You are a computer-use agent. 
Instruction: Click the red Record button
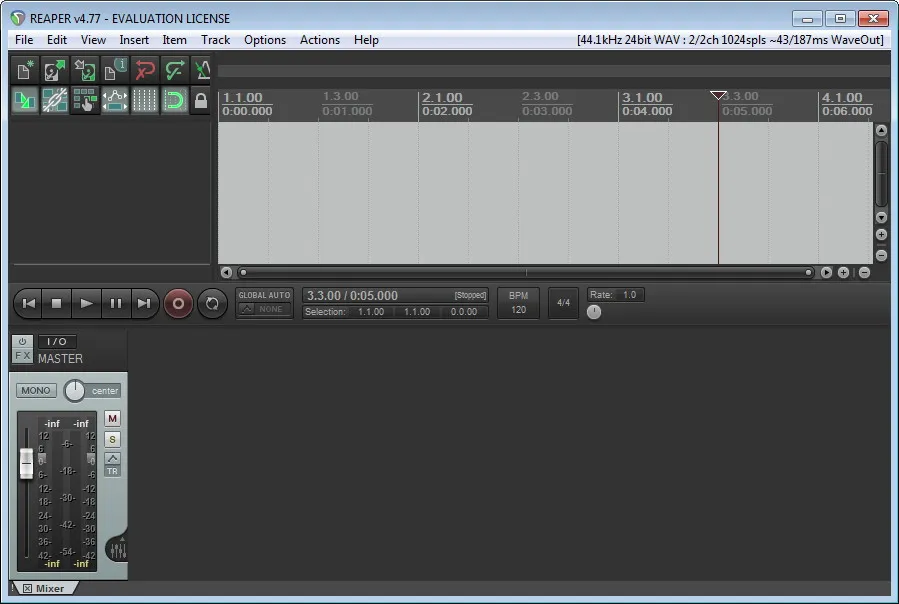(178, 303)
